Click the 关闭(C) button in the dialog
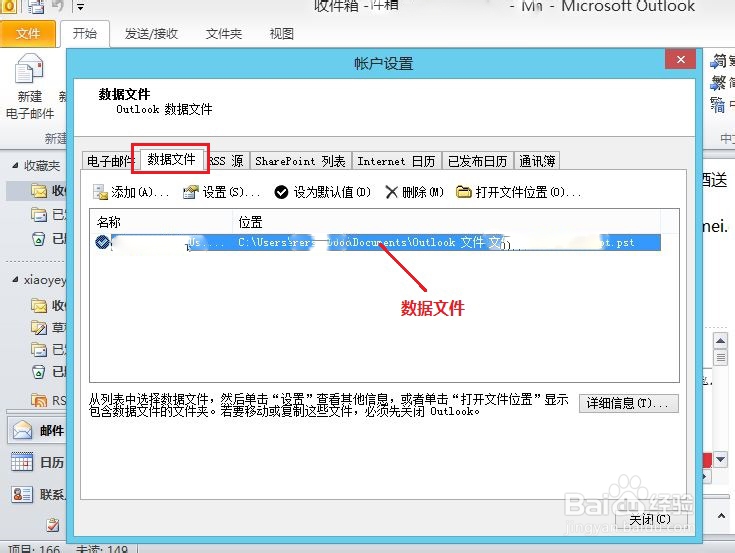735x553 pixels. pyautogui.click(x=650, y=519)
